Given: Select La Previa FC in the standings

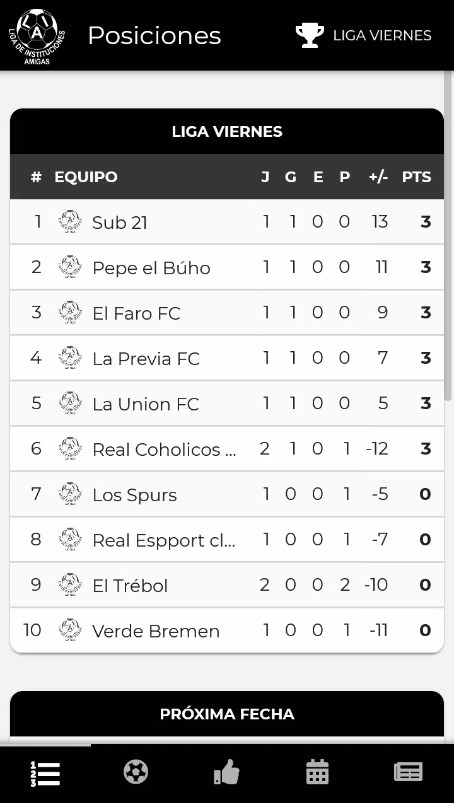Looking at the screenshot, I should pyautogui.click(x=227, y=358).
